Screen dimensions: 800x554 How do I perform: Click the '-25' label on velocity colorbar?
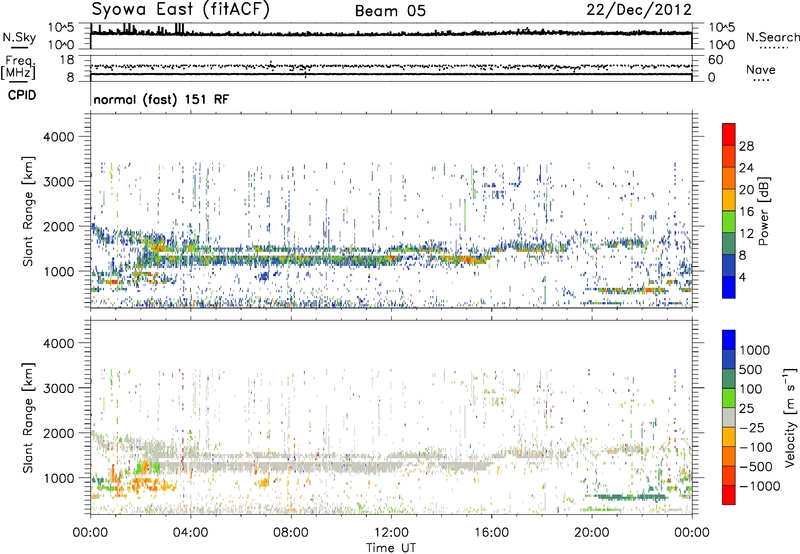753,428
